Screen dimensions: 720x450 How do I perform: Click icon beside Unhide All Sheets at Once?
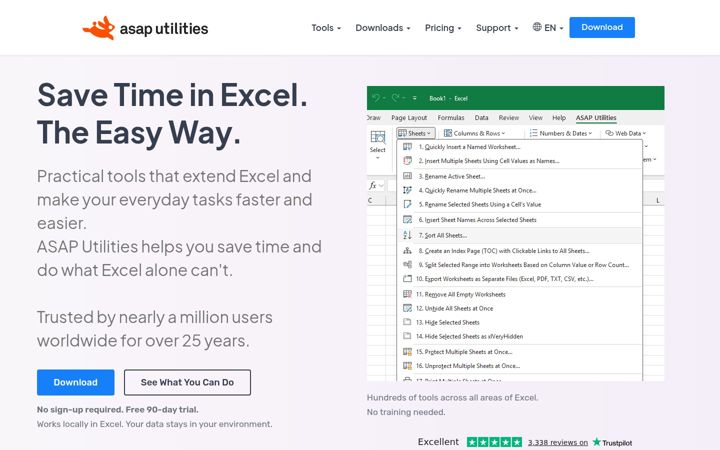[407, 308]
